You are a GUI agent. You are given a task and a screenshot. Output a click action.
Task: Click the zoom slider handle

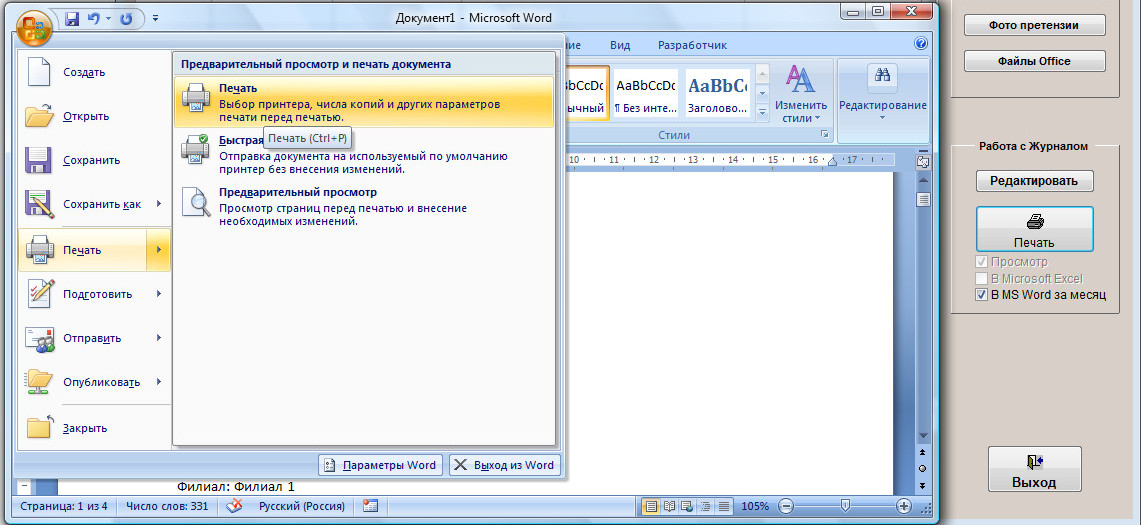click(x=845, y=505)
